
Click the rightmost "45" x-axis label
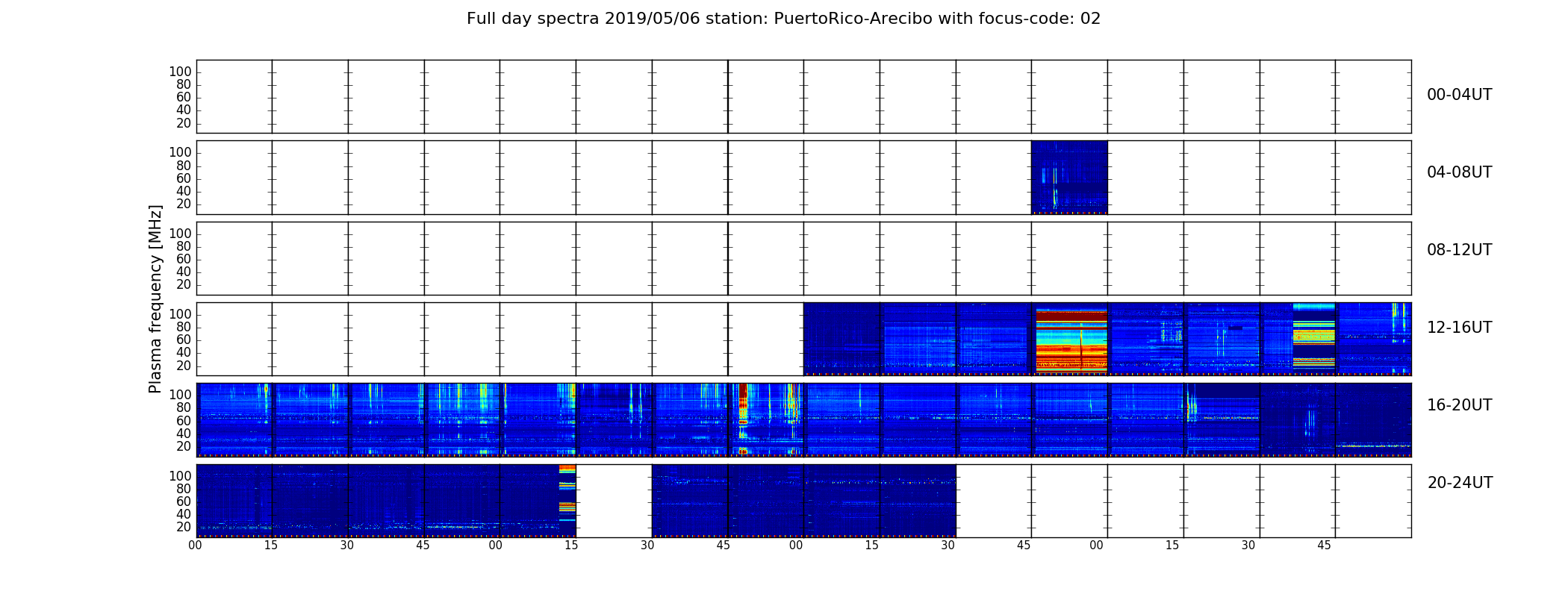(x=1324, y=546)
